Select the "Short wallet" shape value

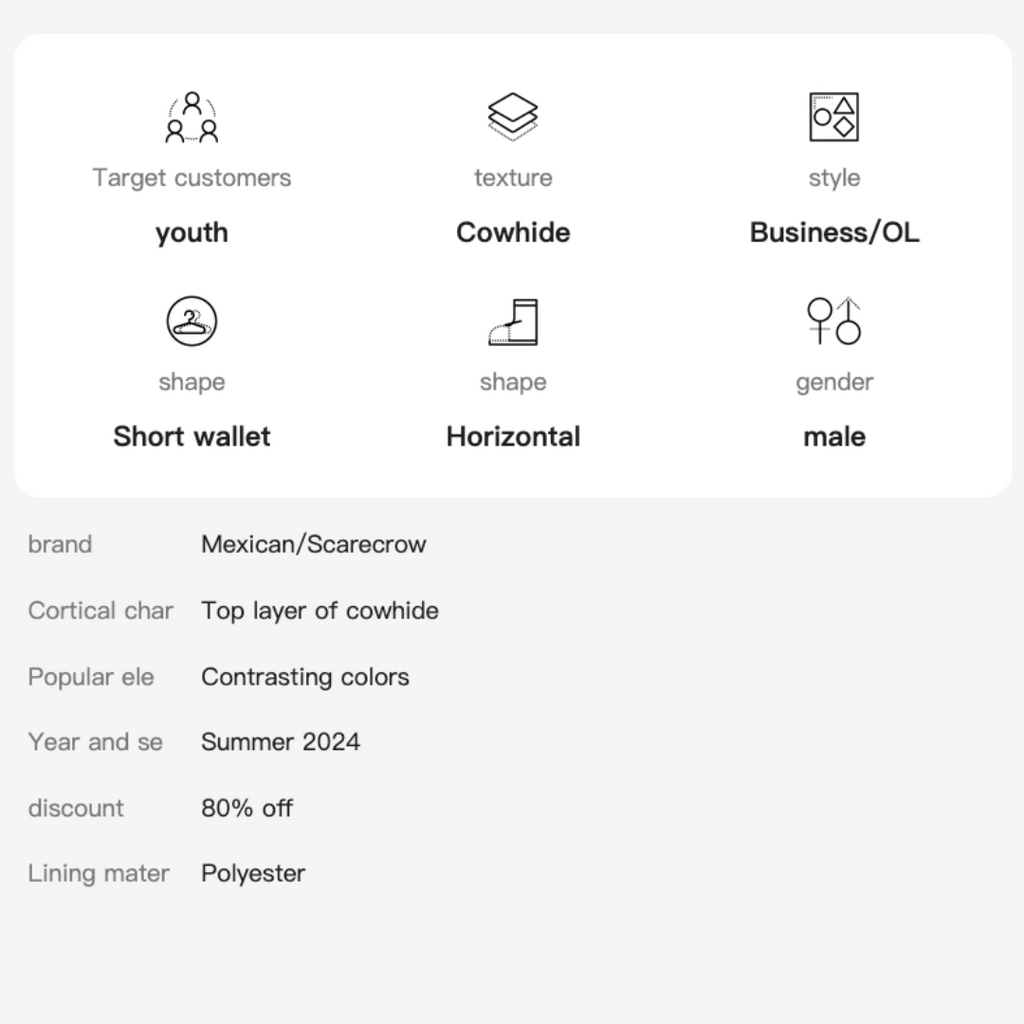pos(192,437)
